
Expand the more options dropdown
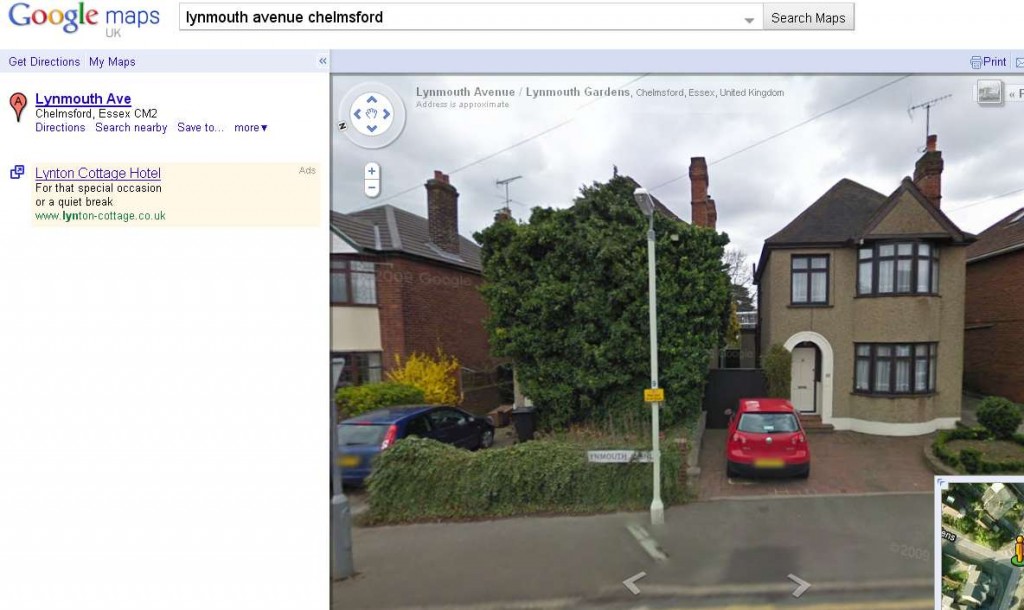[251, 128]
